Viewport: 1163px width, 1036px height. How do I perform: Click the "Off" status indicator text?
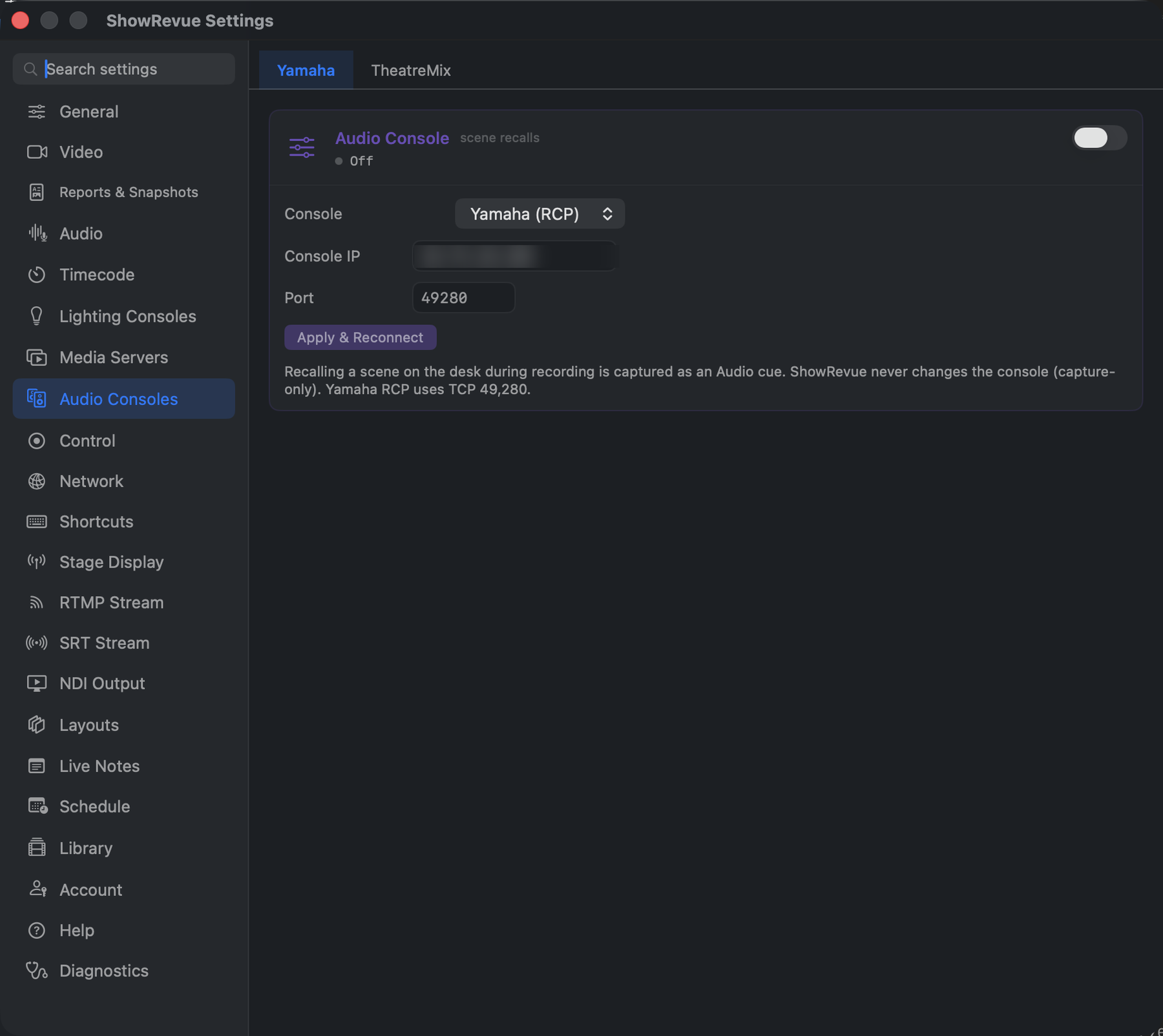click(x=361, y=161)
